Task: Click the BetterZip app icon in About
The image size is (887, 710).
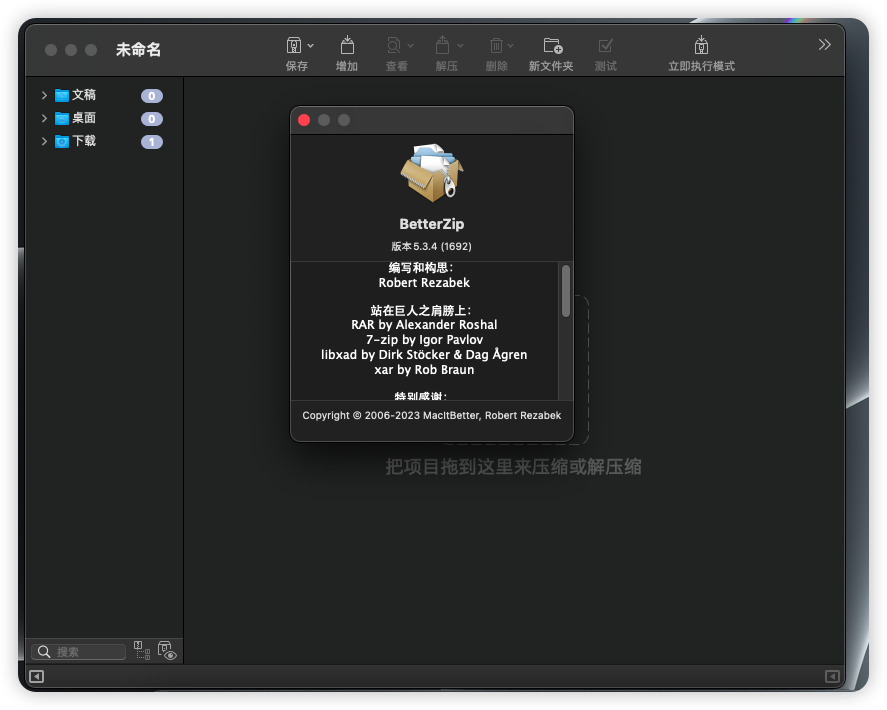Action: click(x=432, y=173)
